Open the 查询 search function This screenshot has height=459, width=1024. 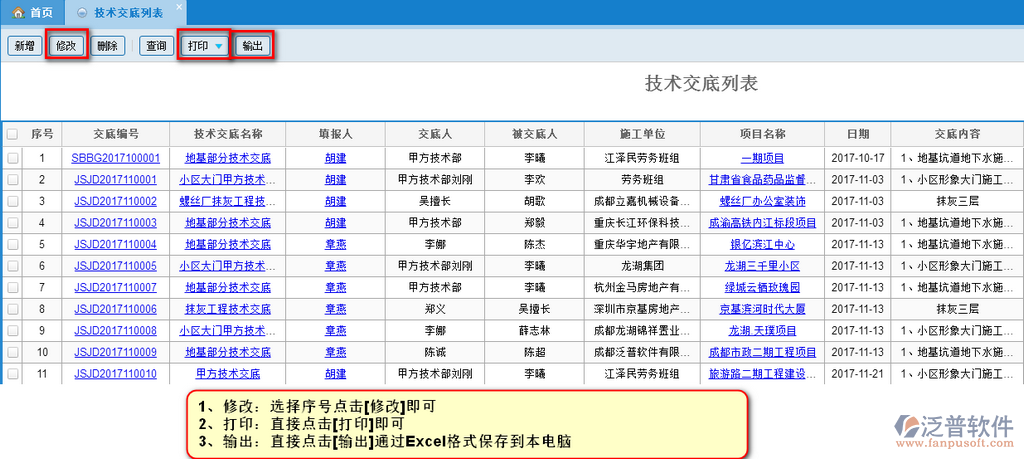156,46
